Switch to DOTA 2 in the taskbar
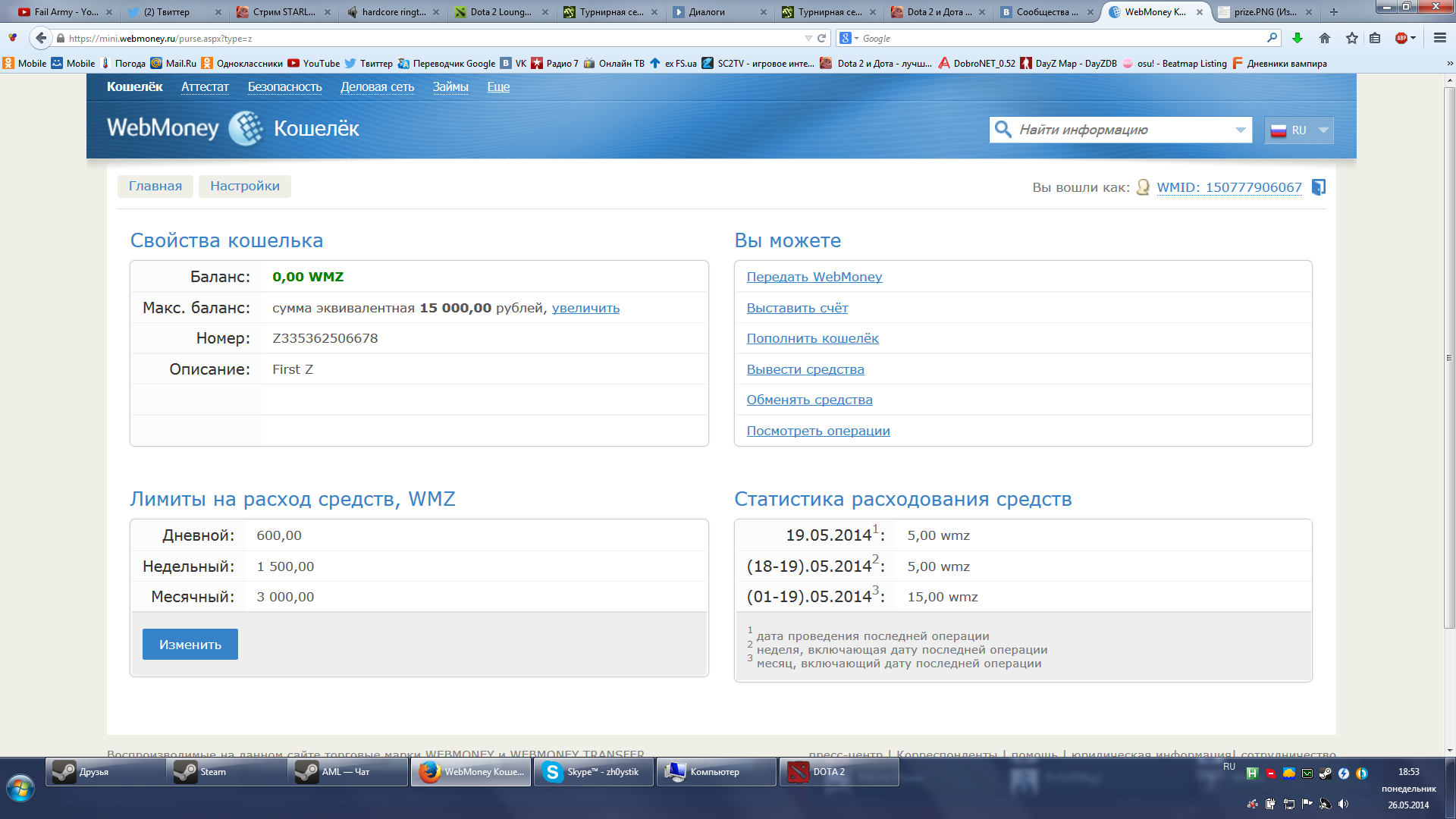 click(839, 772)
